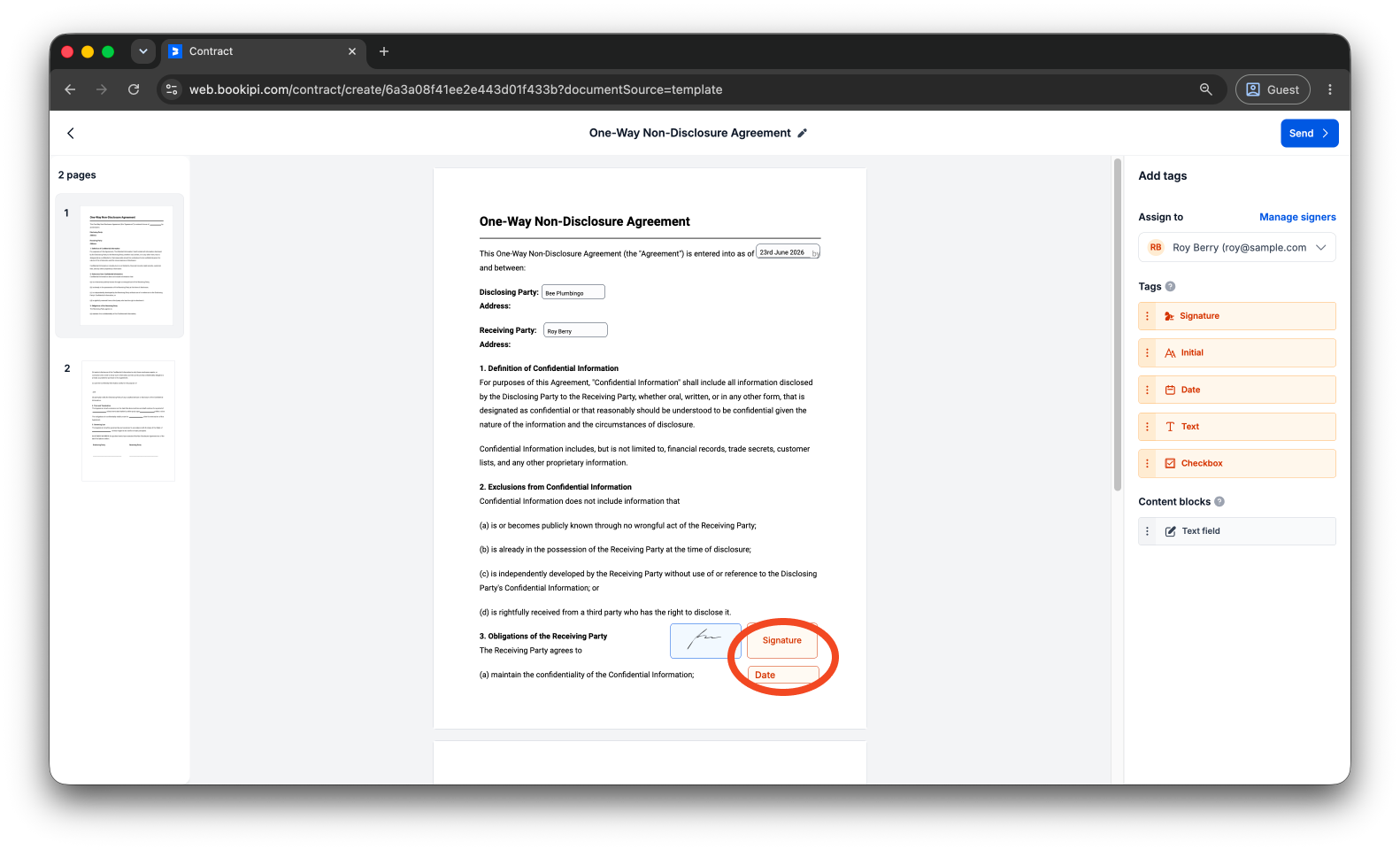The width and height of the screenshot is (1400, 850).
Task: Open the site information icon in address bar
Action: pyautogui.click(x=173, y=89)
